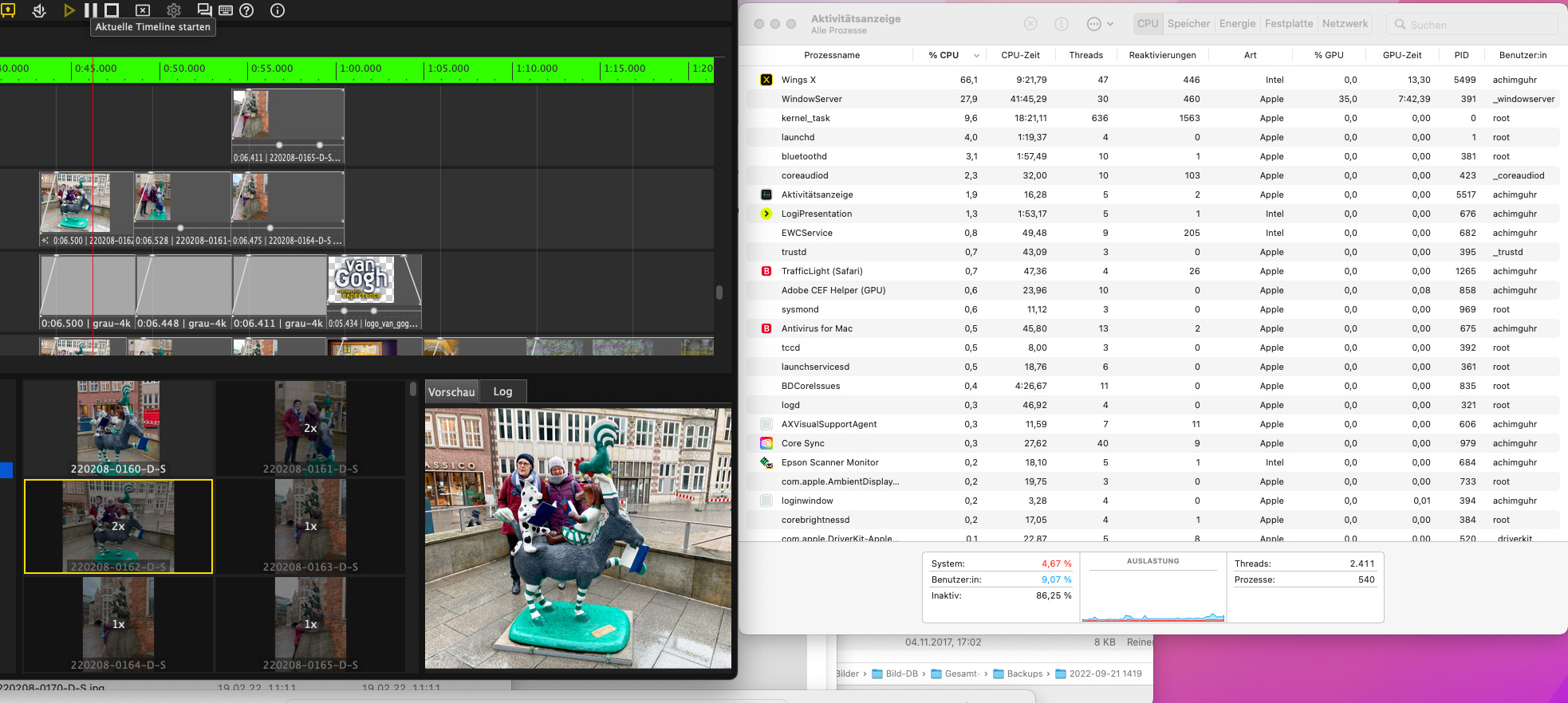
Task: Sort by PID column header
Action: (1461, 56)
